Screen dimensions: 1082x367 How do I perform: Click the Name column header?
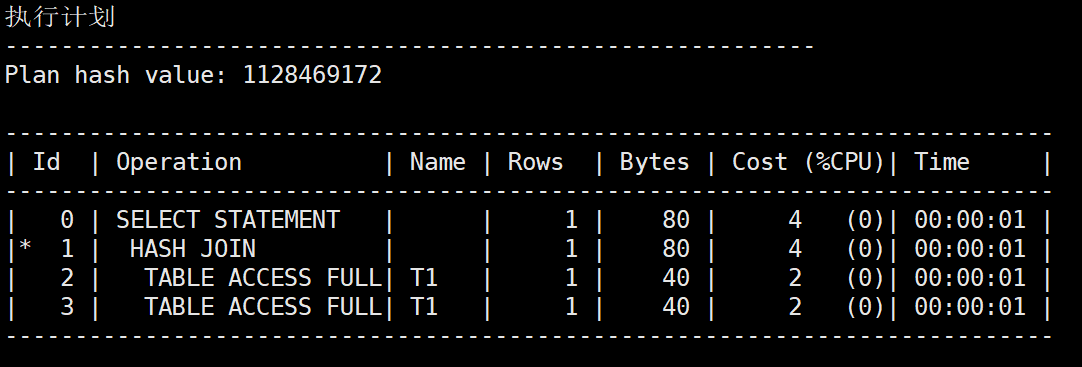click(437, 162)
